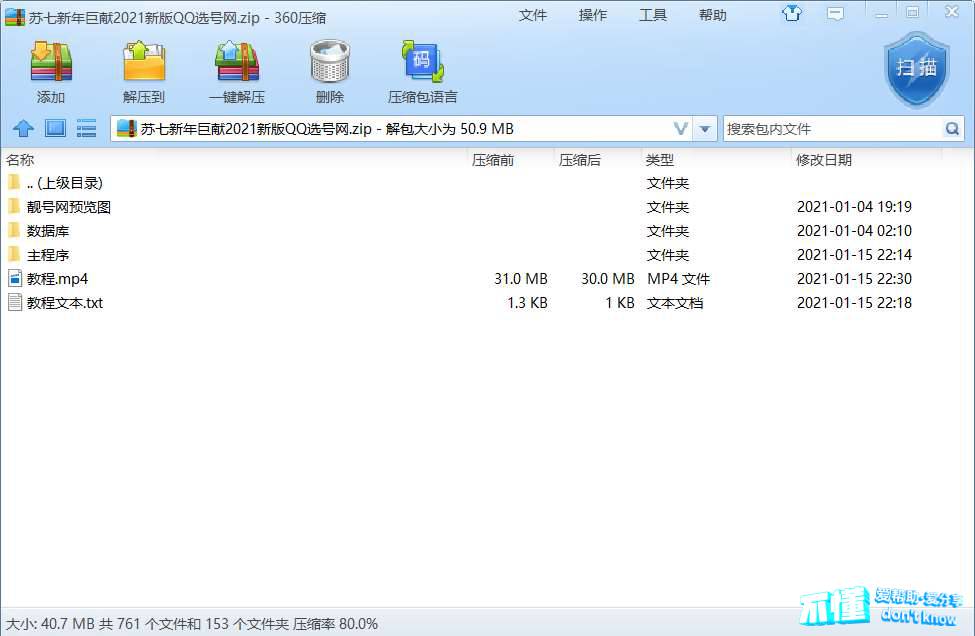This screenshot has width=975, height=636.
Task: Sort by 压缩前 column header
Action: pos(493,160)
